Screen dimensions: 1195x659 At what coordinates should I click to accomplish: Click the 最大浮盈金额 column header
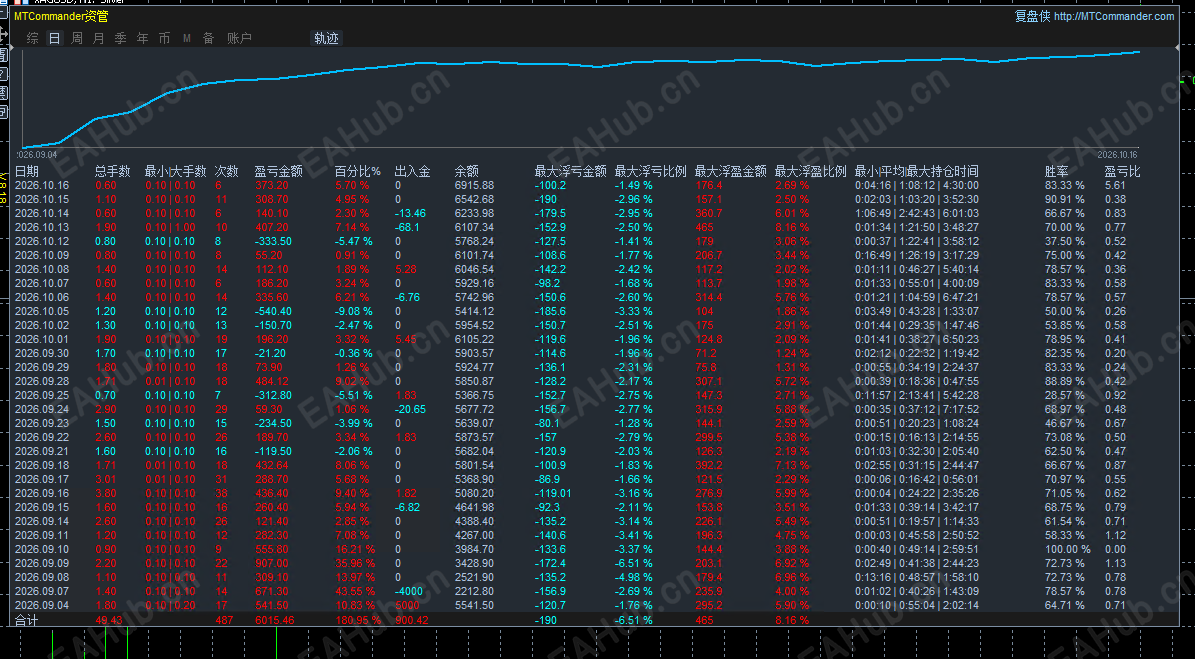pos(731,171)
